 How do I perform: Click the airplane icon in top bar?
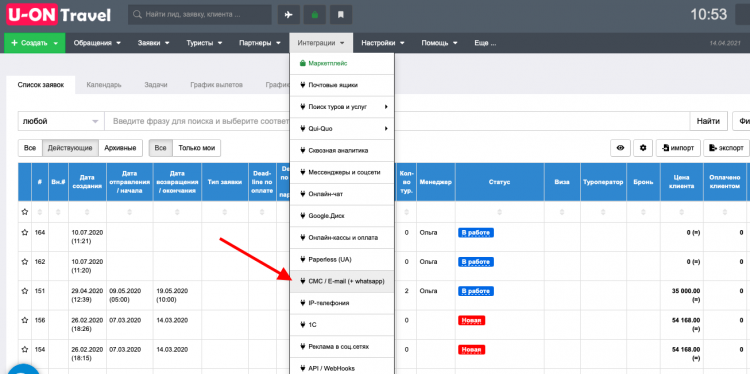click(x=288, y=15)
